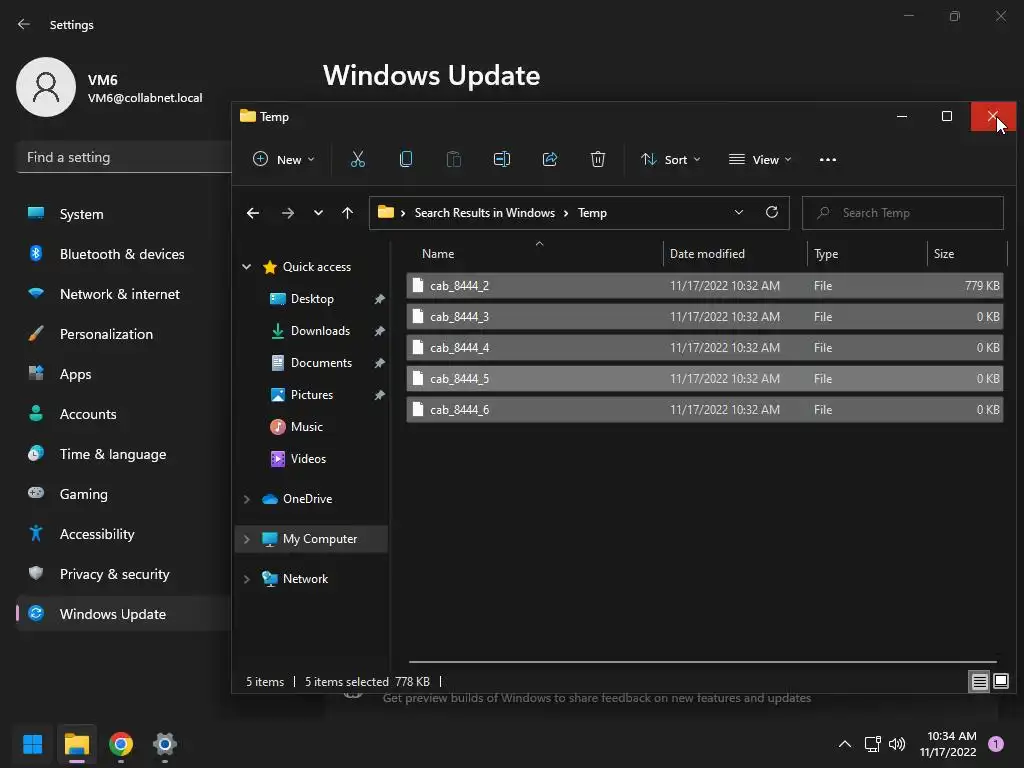Image resolution: width=1024 pixels, height=768 pixels.
Task: Click the Share icon in File Explorer toolbar
Action: (x=550, y=159)
